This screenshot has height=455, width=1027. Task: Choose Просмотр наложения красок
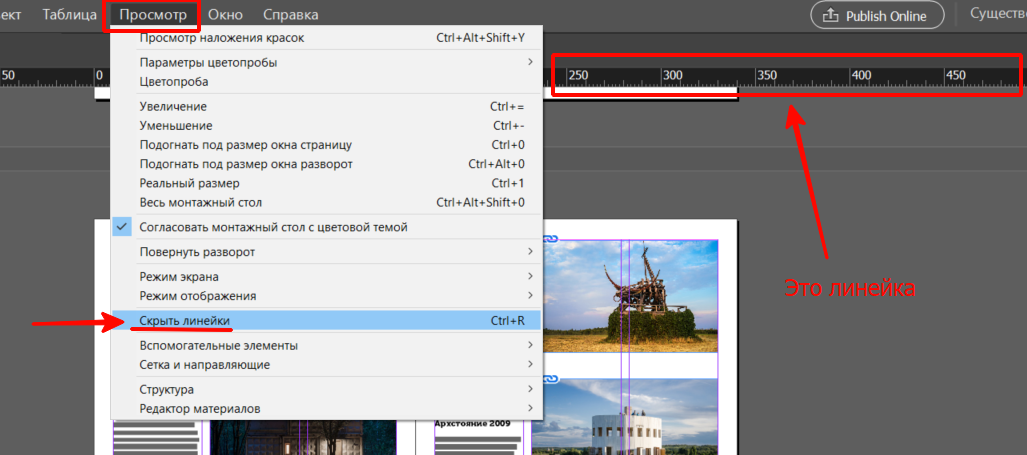click(222, 38)
